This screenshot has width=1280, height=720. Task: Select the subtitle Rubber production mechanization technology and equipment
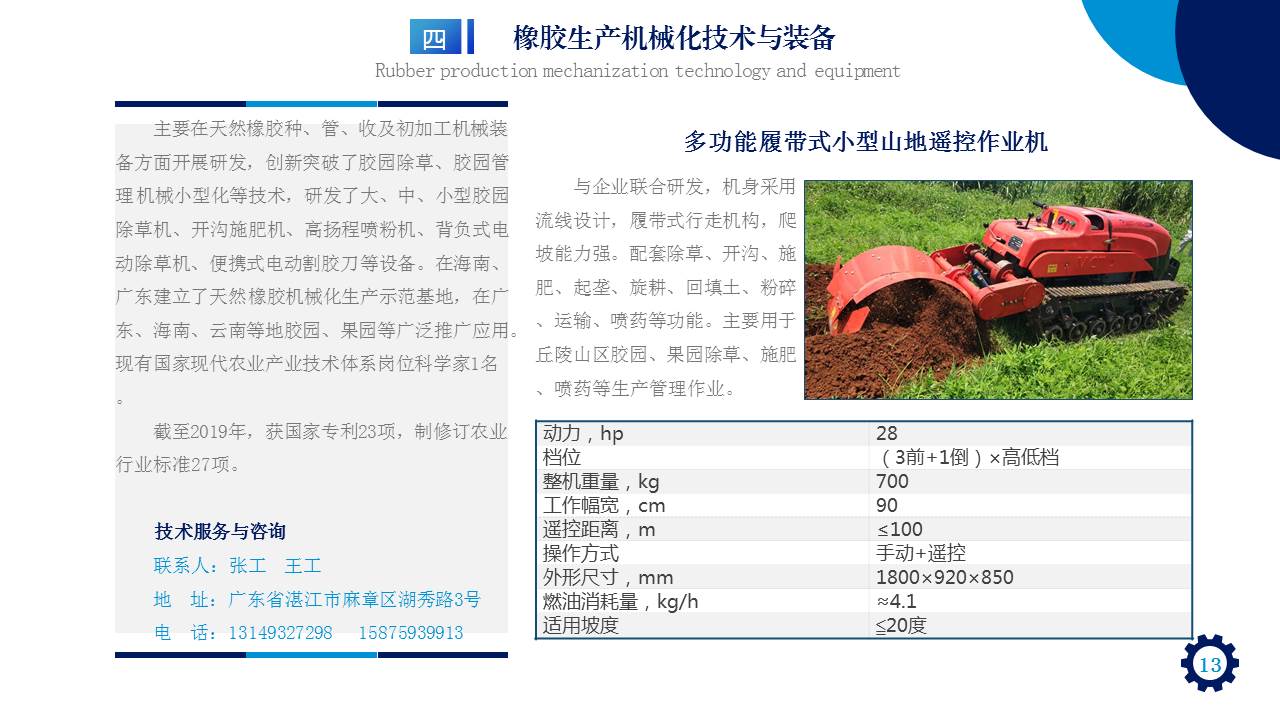click(638, 71)
